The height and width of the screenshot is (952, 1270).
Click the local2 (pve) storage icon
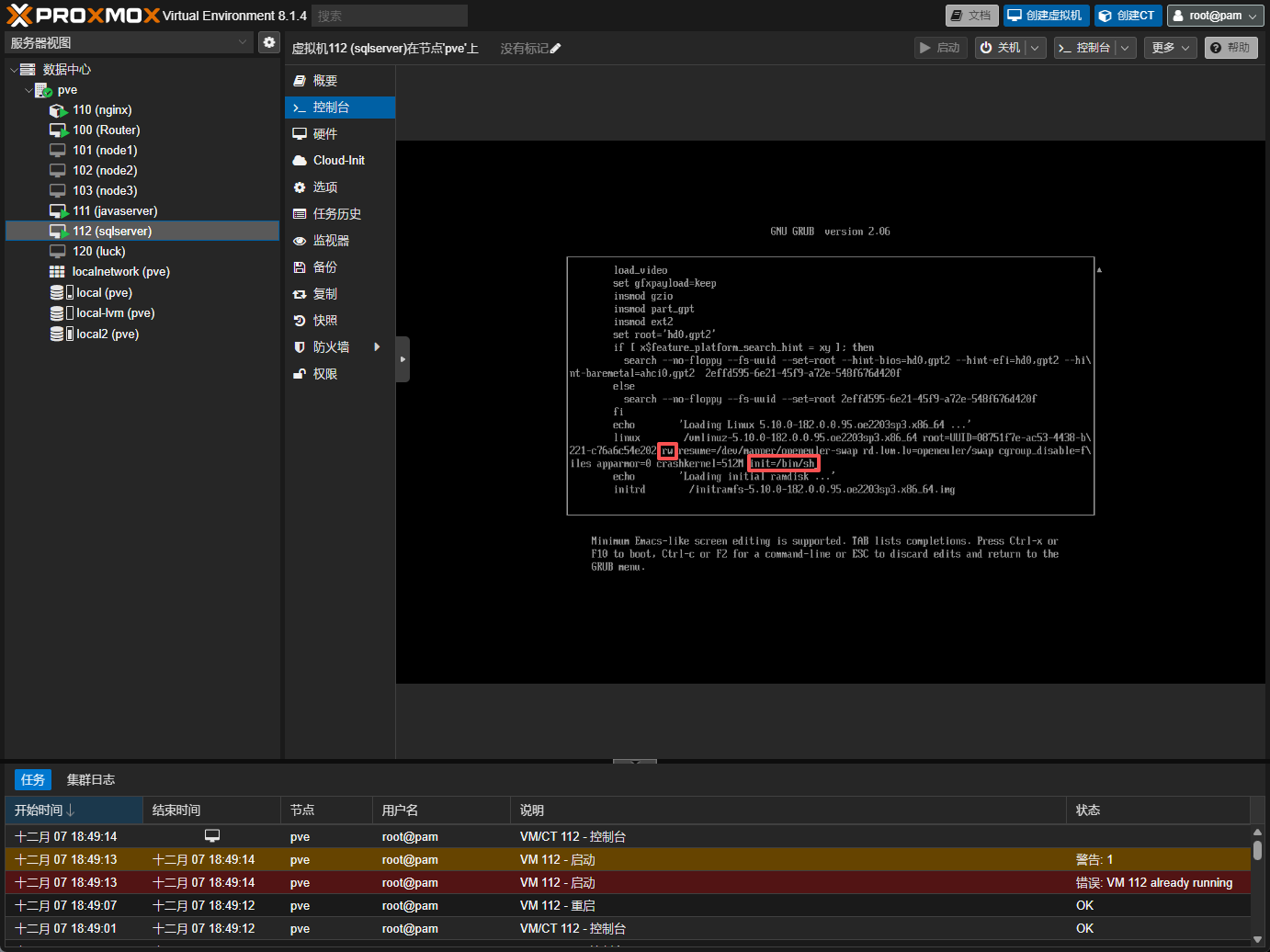pos(61,334)
